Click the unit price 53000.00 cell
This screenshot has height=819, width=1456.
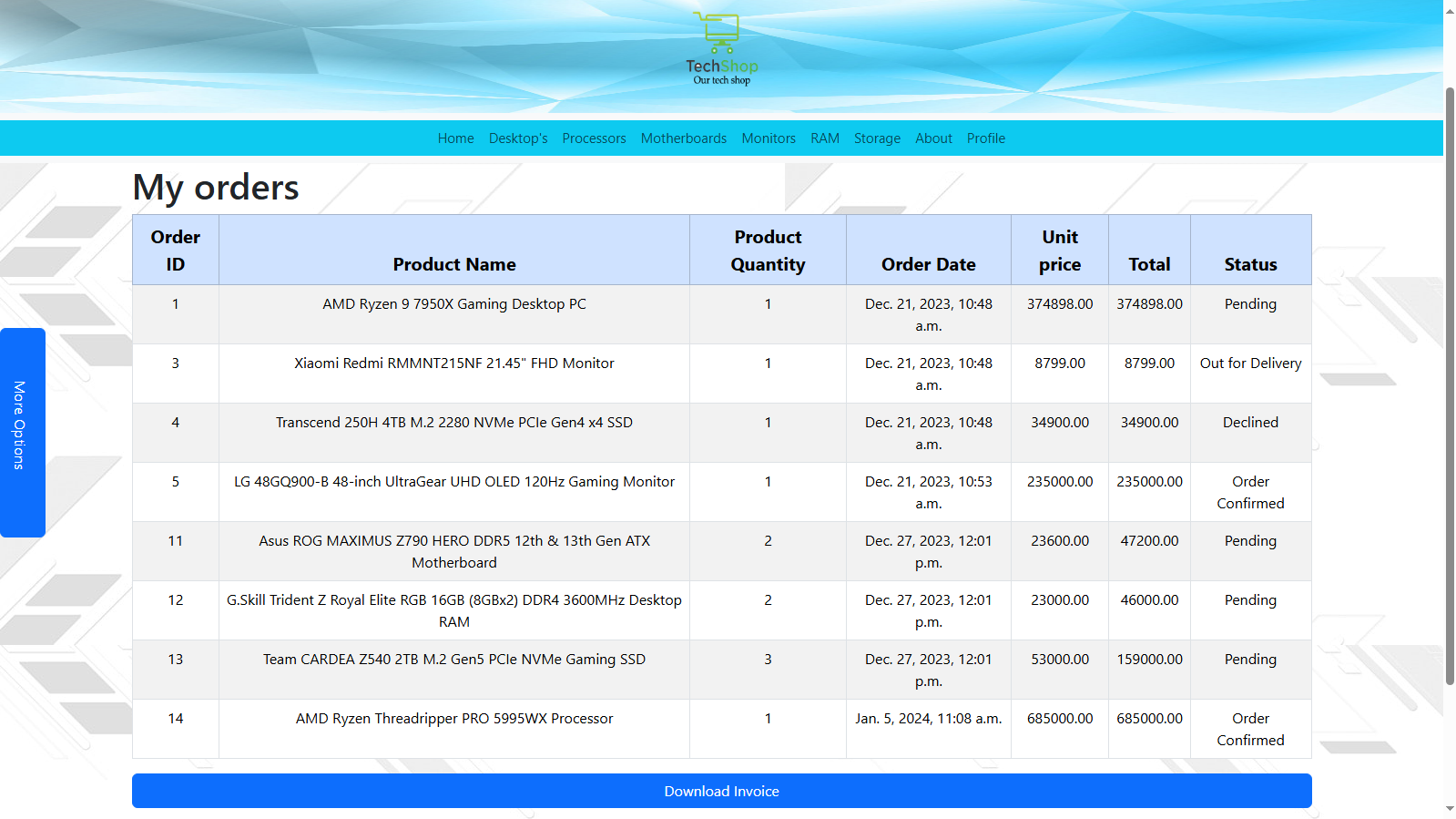1060,670
